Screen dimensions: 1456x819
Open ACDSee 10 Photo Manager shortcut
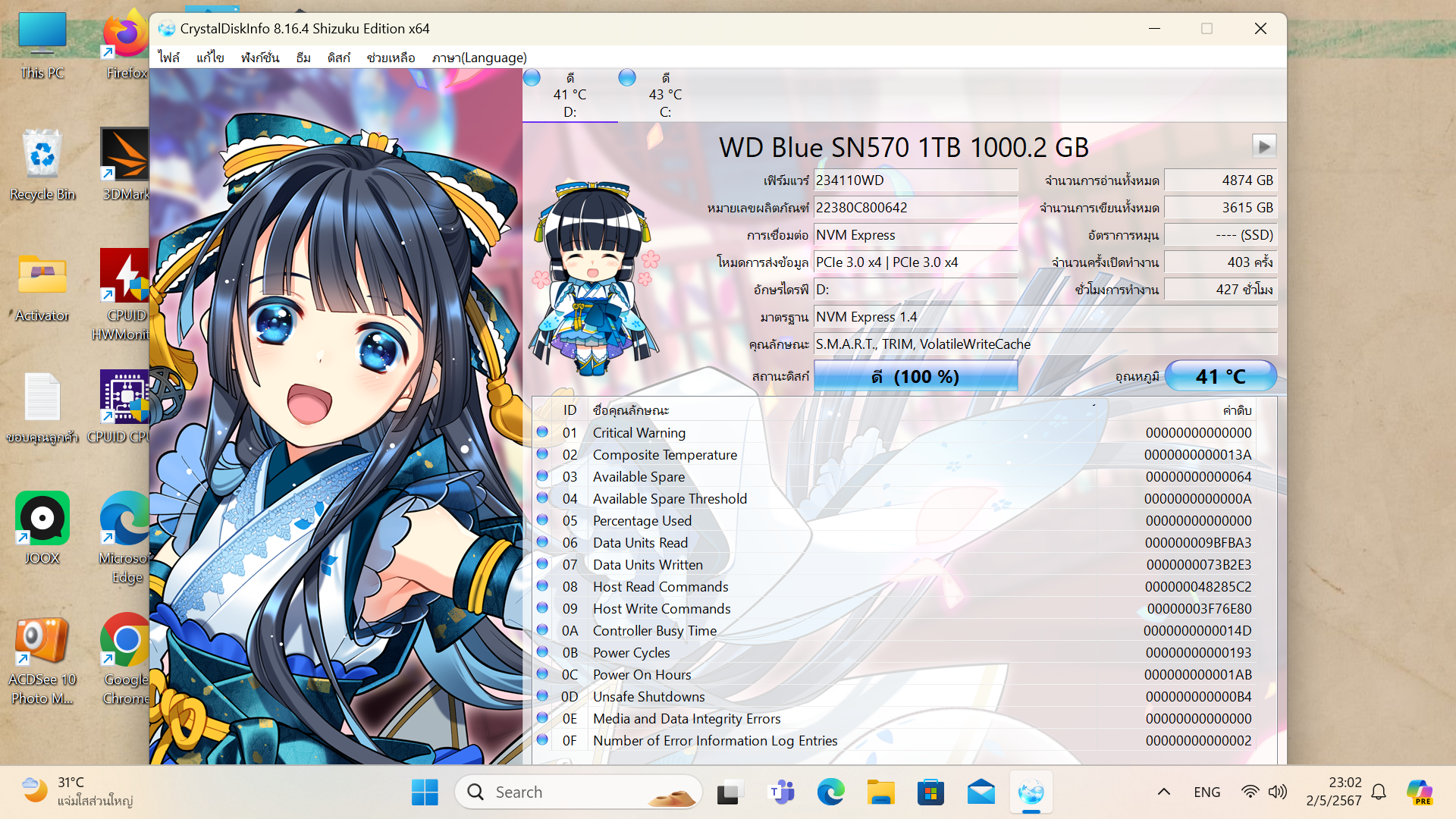pos(42,660)
